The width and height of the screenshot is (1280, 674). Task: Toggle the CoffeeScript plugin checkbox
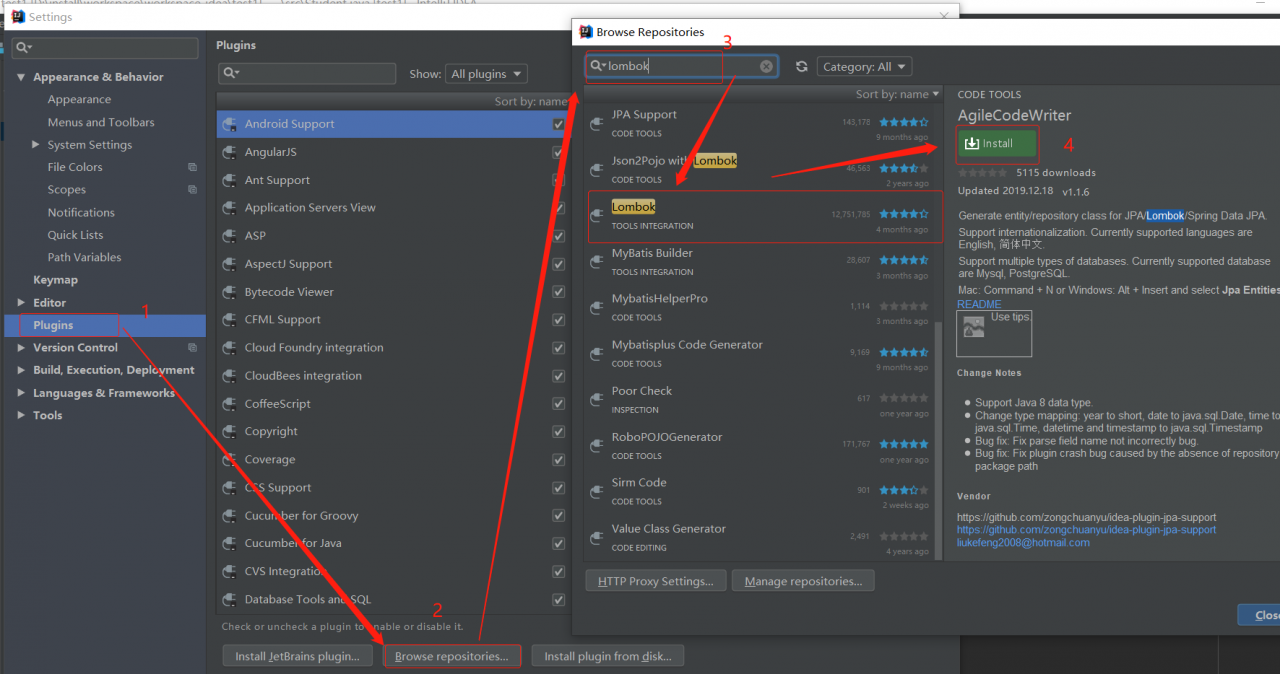tap(558, 404)
